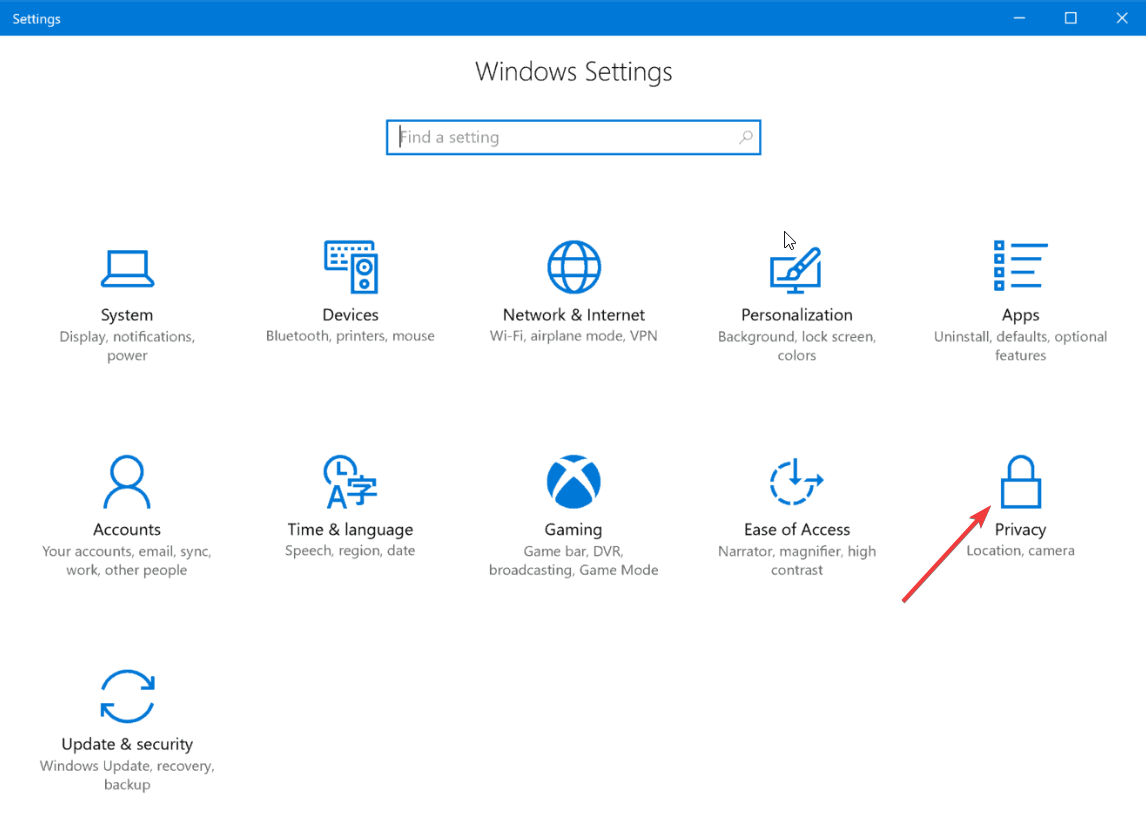Screen dimensions: 1146x814
Task: Click the search magnifier in the search box
Action: [746, 137]
